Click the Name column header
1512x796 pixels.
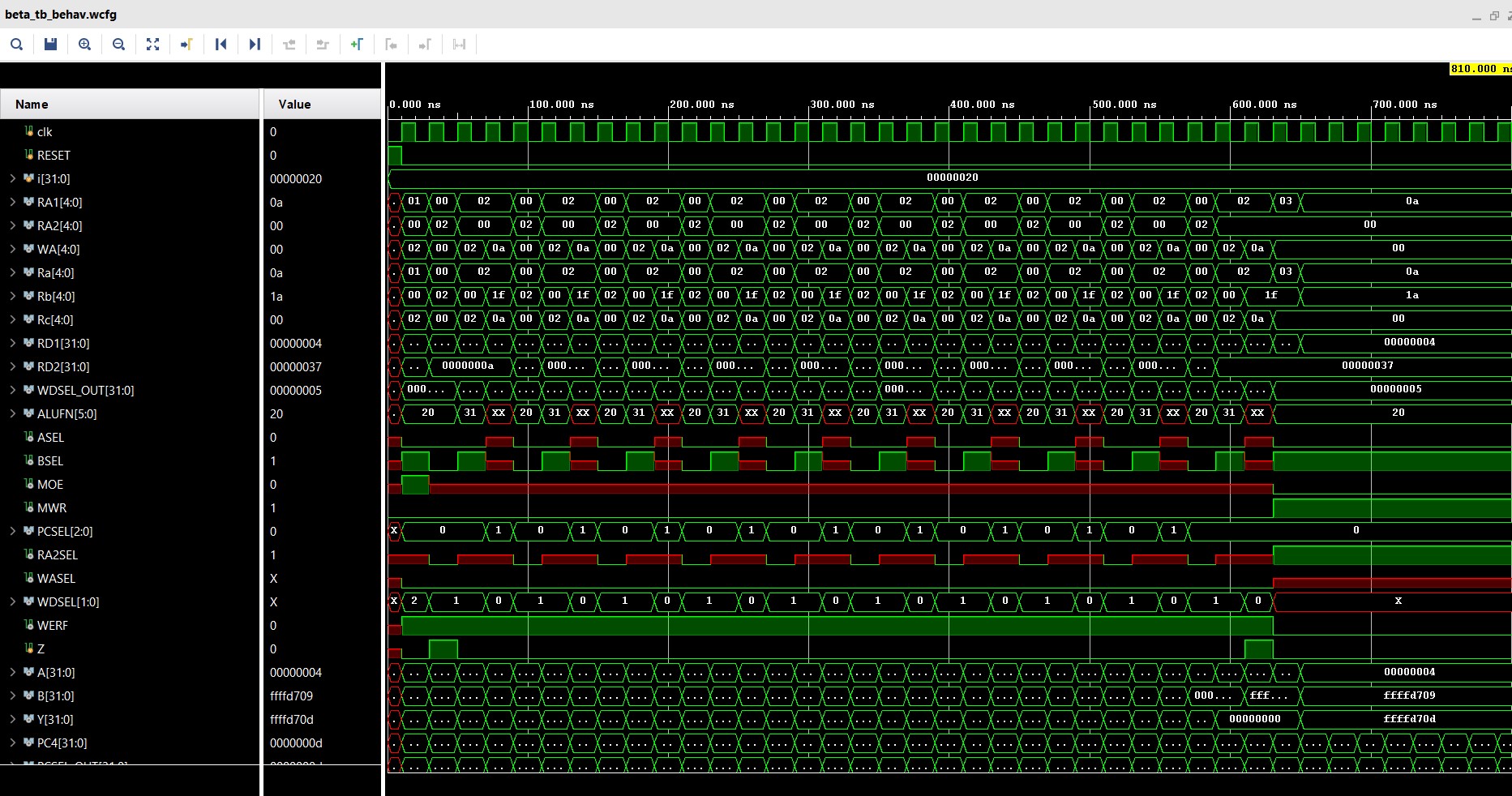tap(130, 104)
